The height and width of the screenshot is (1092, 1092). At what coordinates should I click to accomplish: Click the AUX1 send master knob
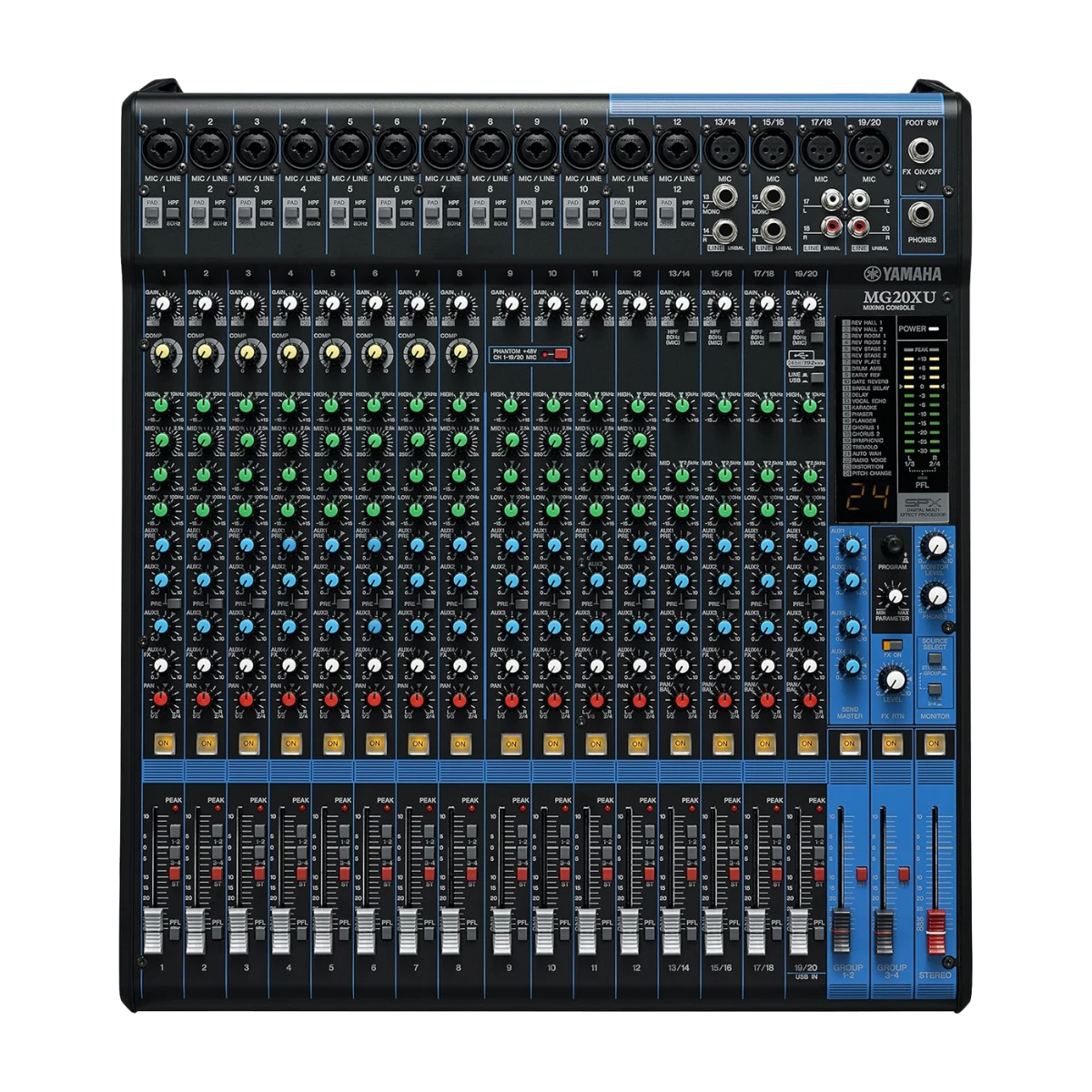click(852, 546)
